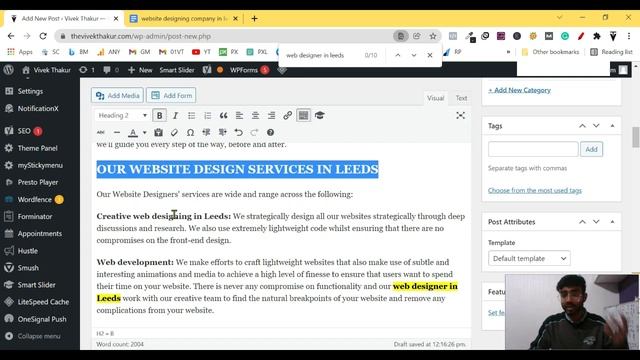The image size is (640, 360).
Task: Open Appointments in the sidebar
Action: coord(40,233)
